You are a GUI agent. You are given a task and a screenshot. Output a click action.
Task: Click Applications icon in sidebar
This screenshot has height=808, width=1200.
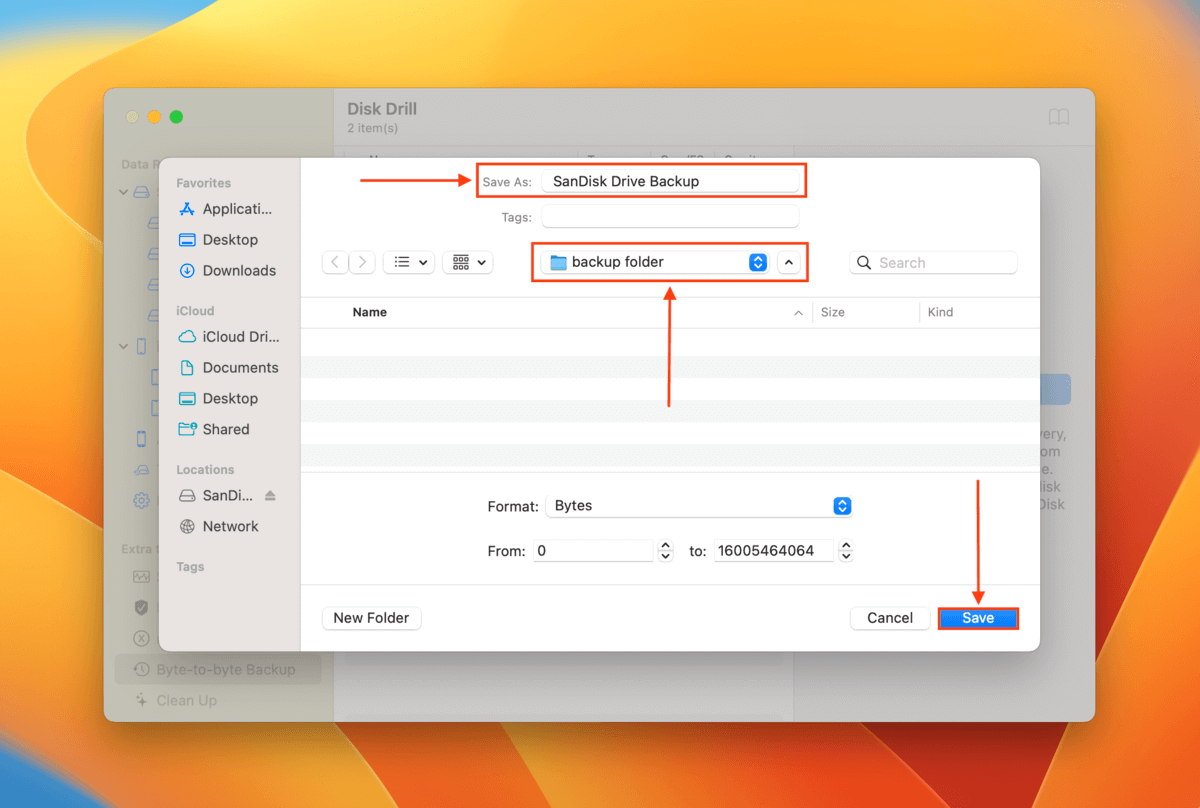[187, 209]
